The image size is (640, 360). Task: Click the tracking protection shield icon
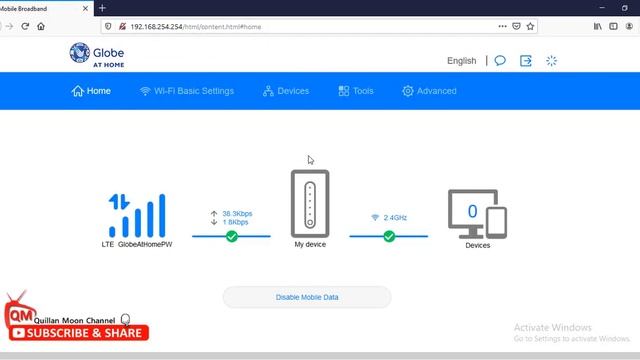[108, 27]
